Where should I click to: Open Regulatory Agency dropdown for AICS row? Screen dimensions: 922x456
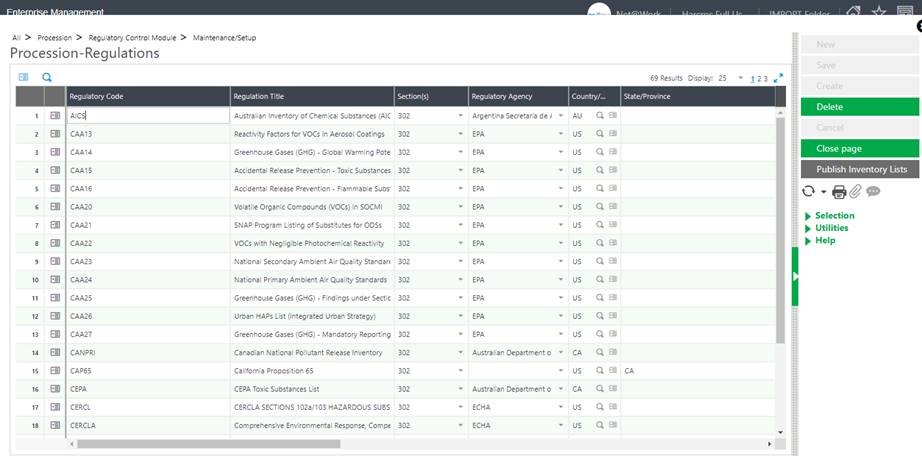coord(560,116)
